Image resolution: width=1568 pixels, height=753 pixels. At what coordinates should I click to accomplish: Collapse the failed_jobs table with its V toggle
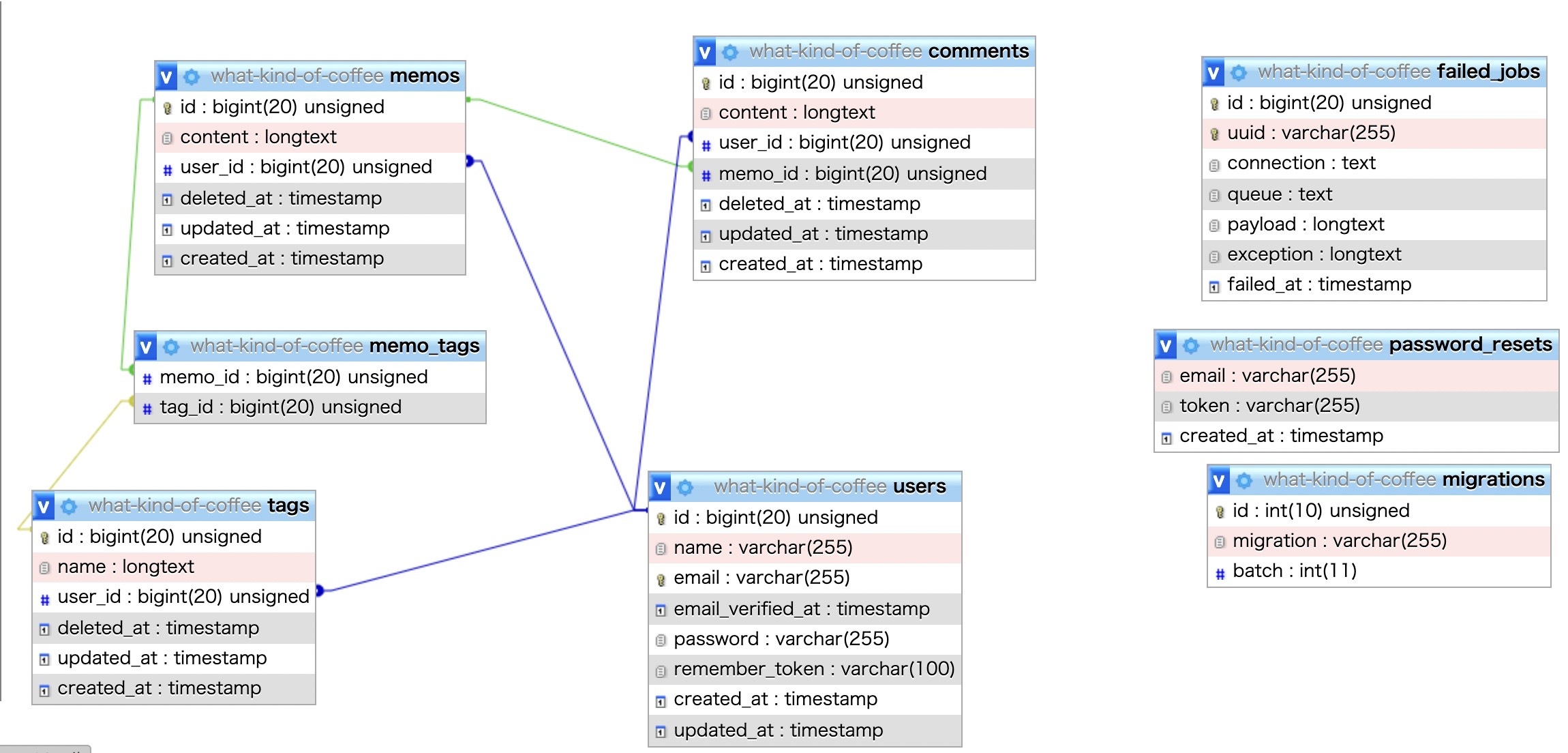coord(1213,72)
